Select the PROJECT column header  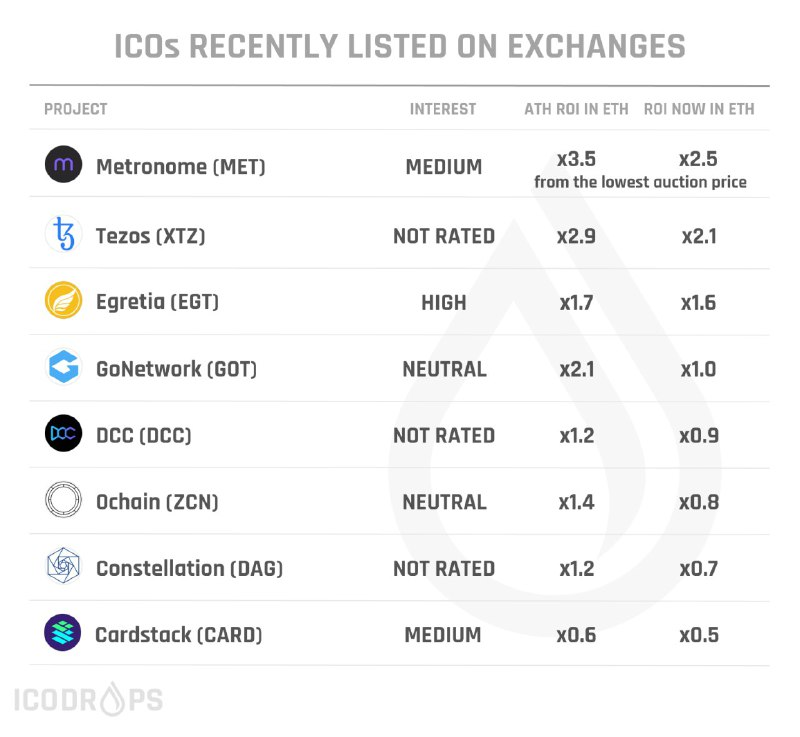pos(76,109)
